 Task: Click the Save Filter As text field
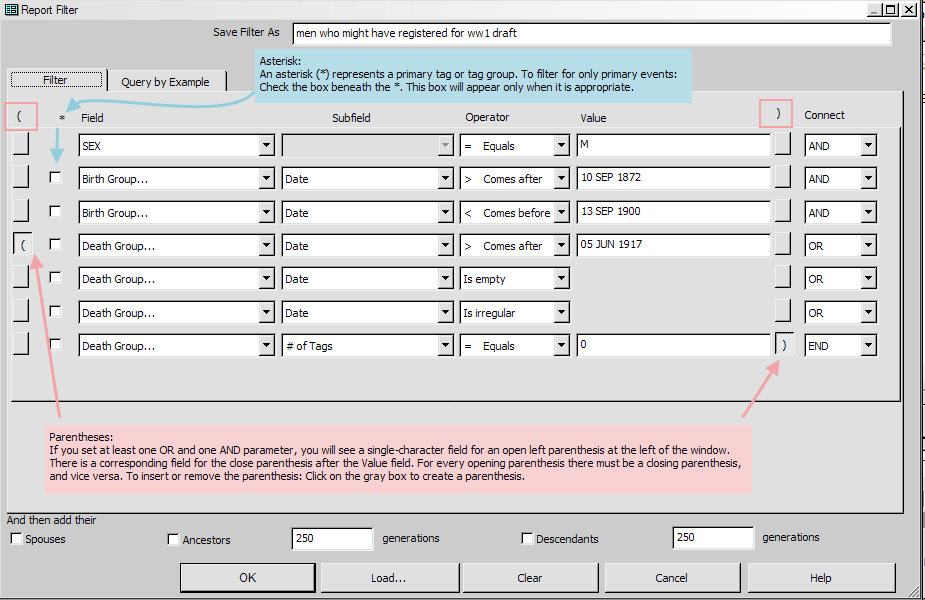pyautogui.click(x=592, y=33)
